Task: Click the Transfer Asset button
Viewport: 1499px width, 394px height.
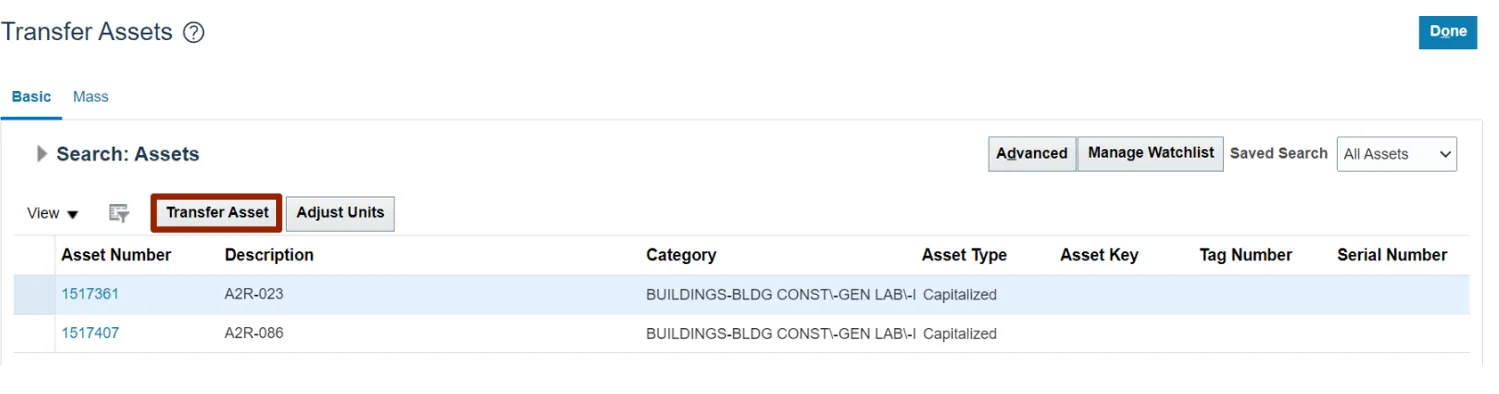Action: (x=217, y=213)
